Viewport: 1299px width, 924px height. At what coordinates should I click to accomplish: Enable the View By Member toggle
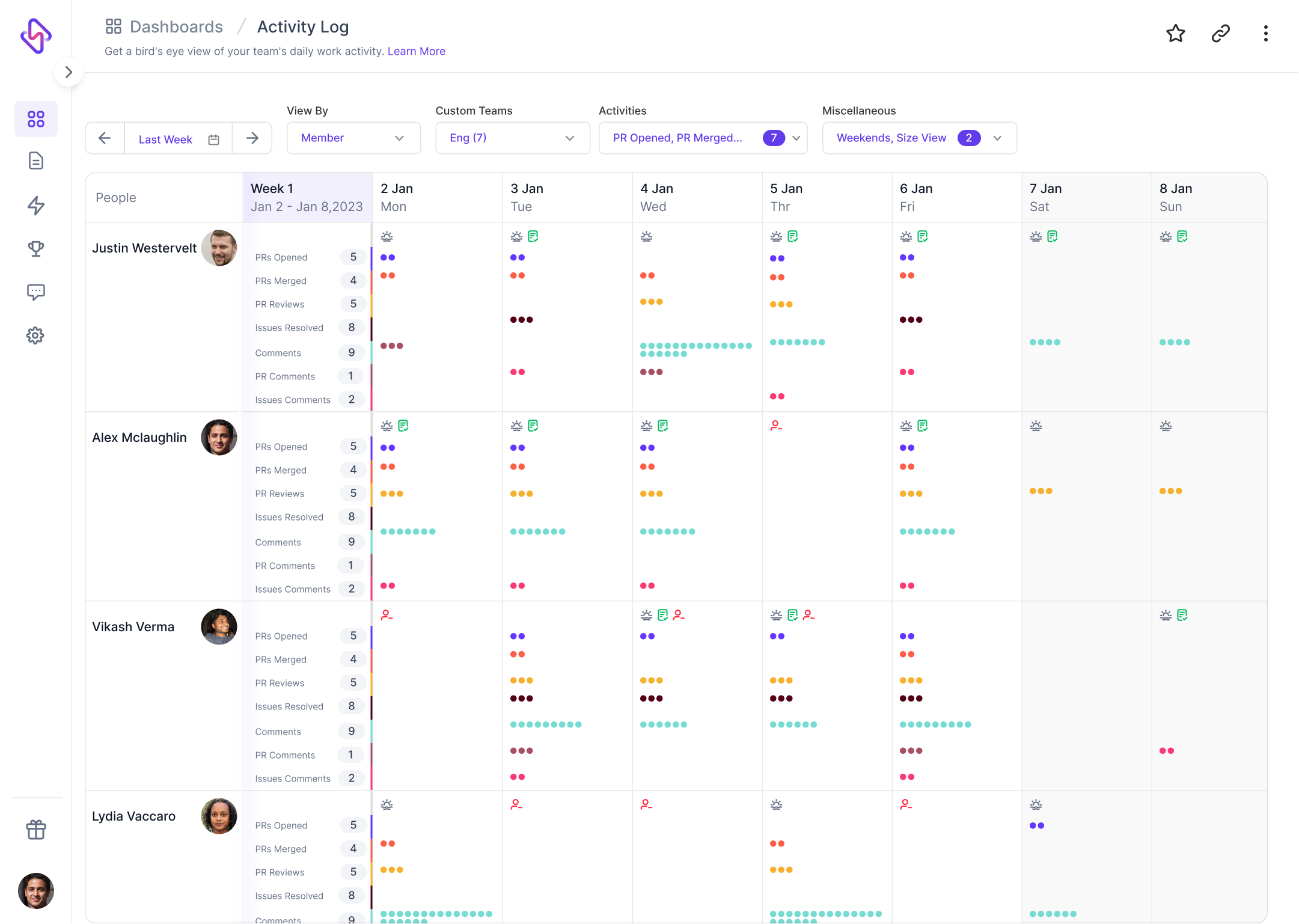353,138
